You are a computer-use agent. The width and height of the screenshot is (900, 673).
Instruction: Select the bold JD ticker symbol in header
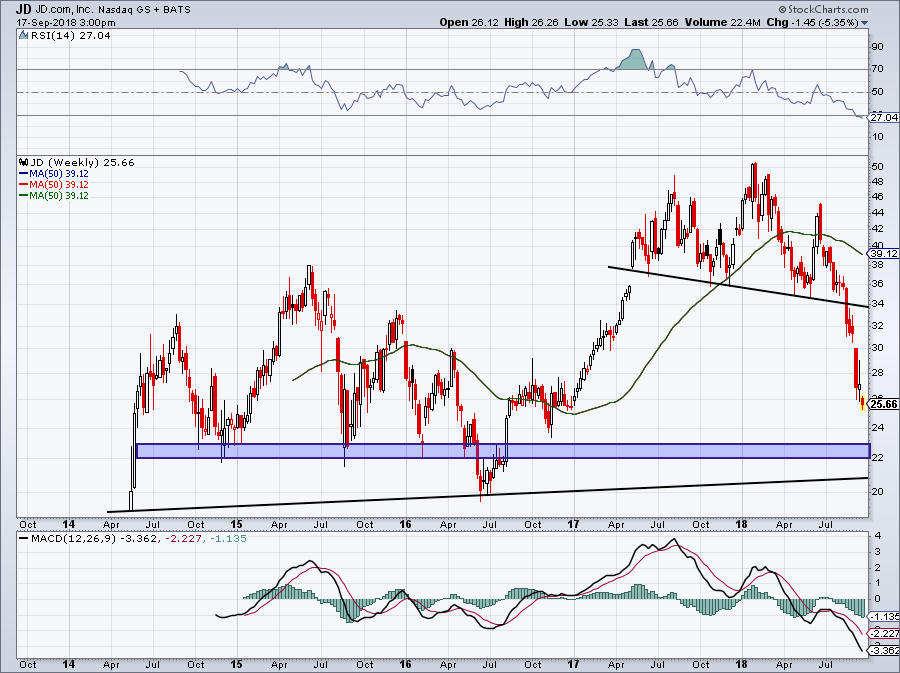(23, 10)
